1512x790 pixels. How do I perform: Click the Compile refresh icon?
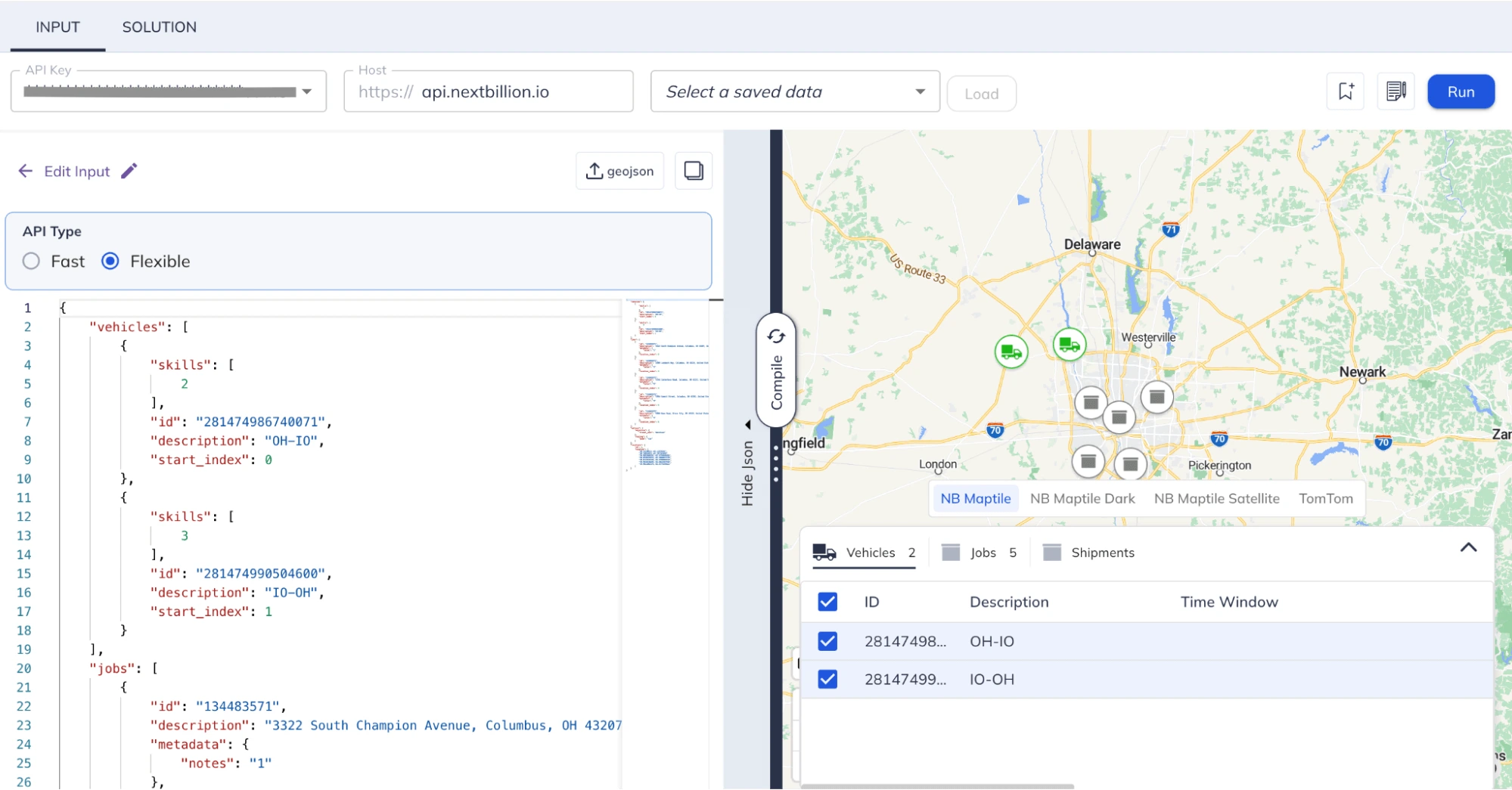click(776, 336)
